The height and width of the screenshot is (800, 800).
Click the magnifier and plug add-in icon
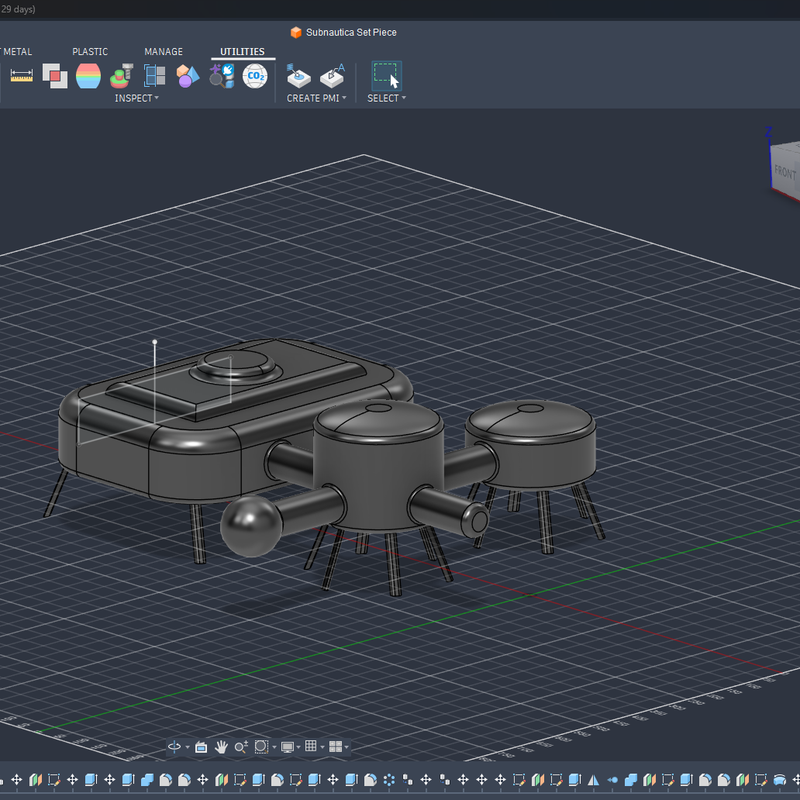222,76
